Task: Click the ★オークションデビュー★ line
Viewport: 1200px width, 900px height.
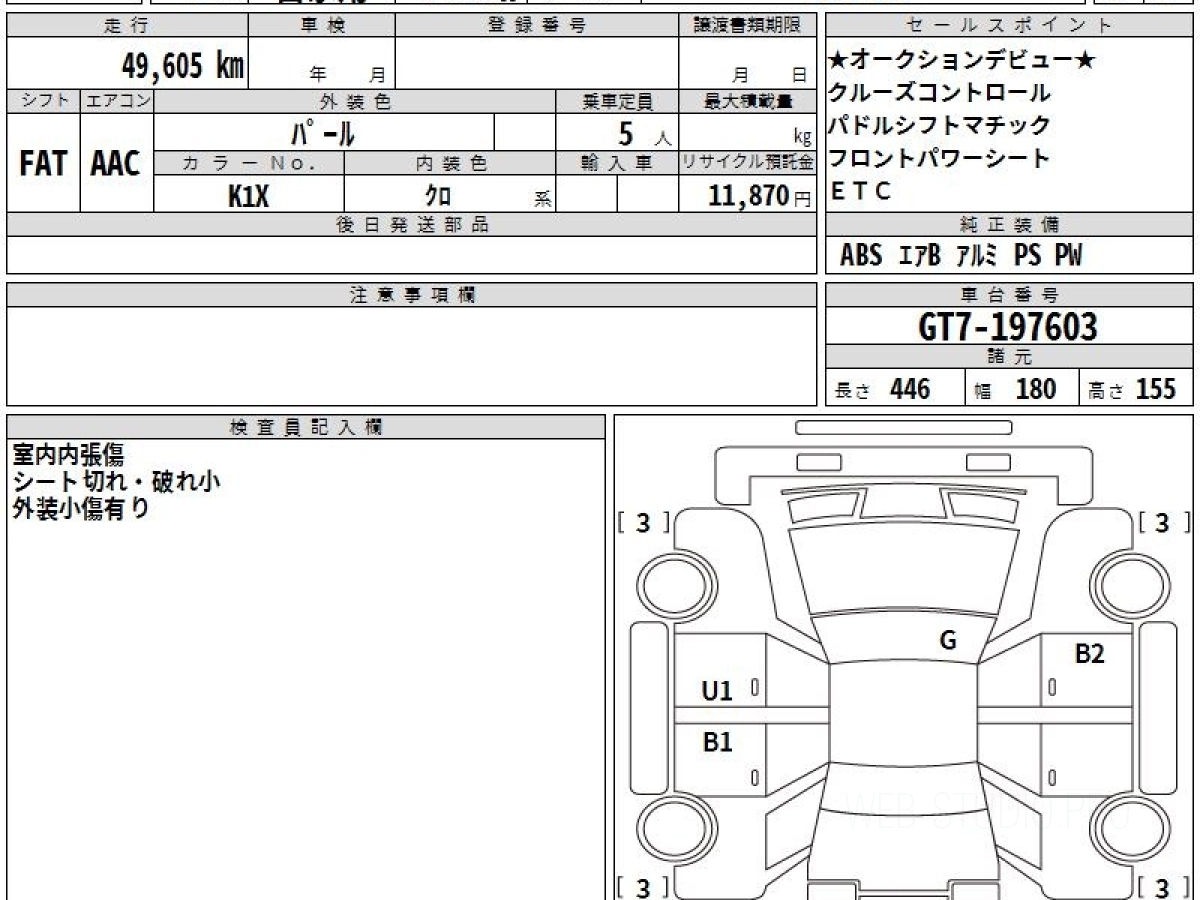Action: click(x=963, y=61)
